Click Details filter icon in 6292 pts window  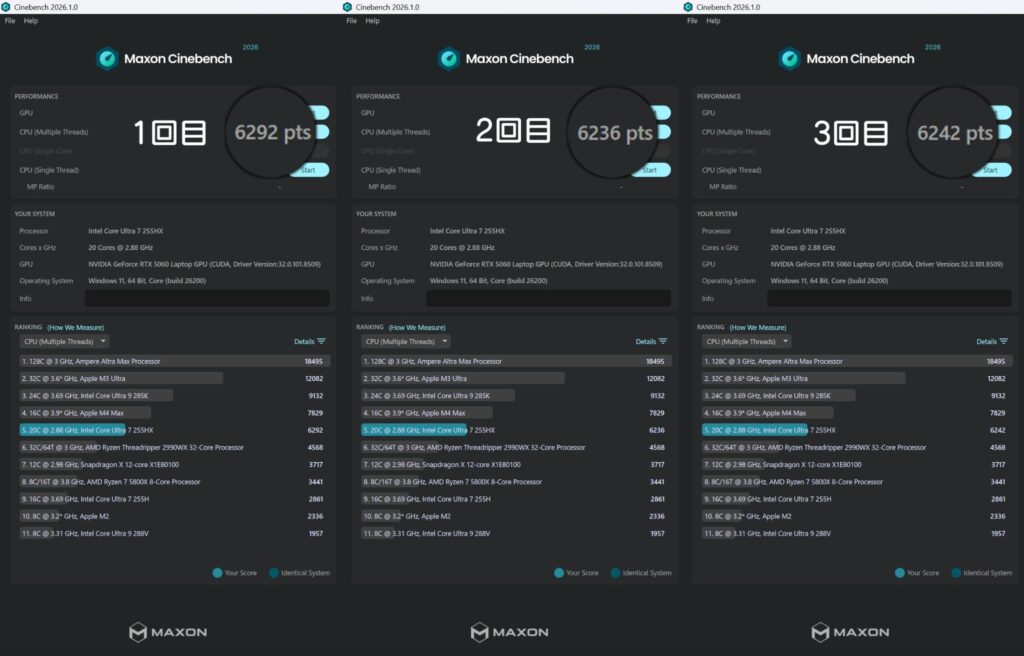(x=321, y=341)
